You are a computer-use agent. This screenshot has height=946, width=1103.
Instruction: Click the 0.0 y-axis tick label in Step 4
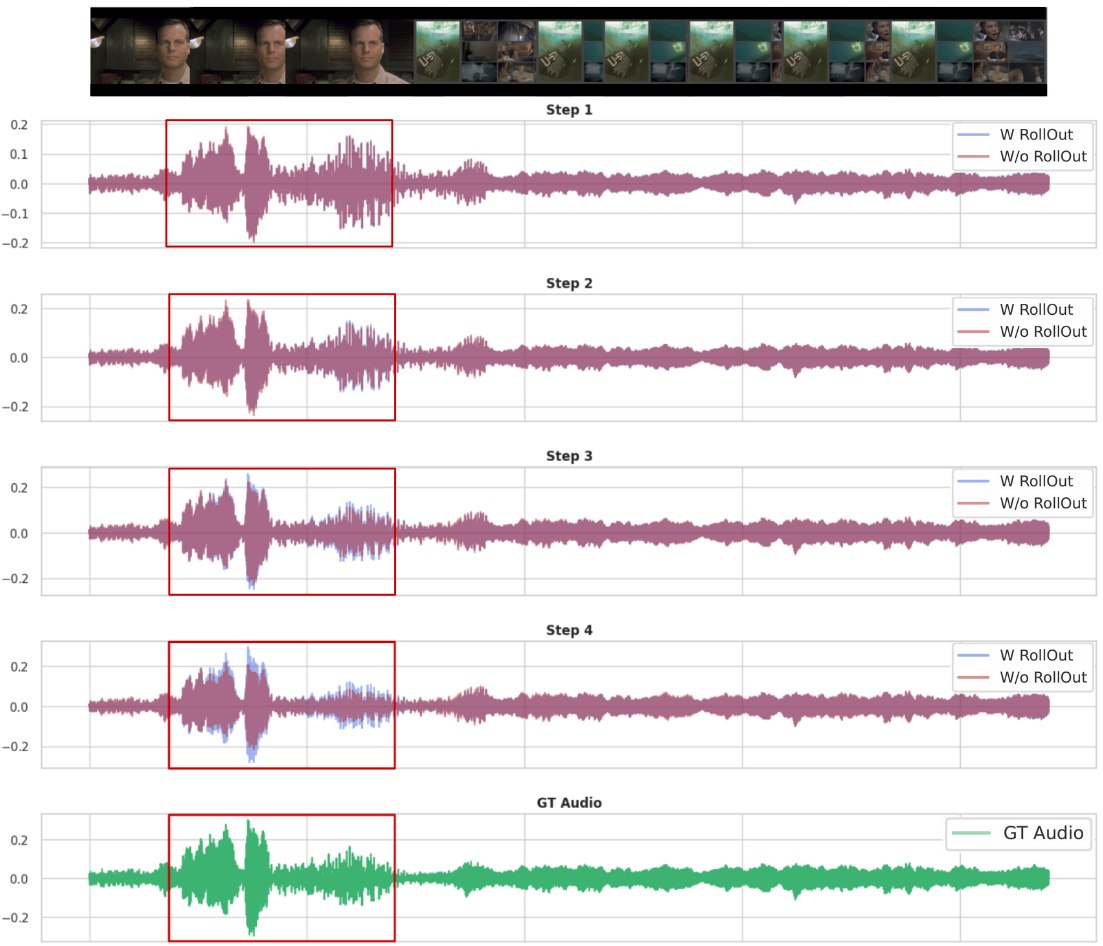point(19,707)
